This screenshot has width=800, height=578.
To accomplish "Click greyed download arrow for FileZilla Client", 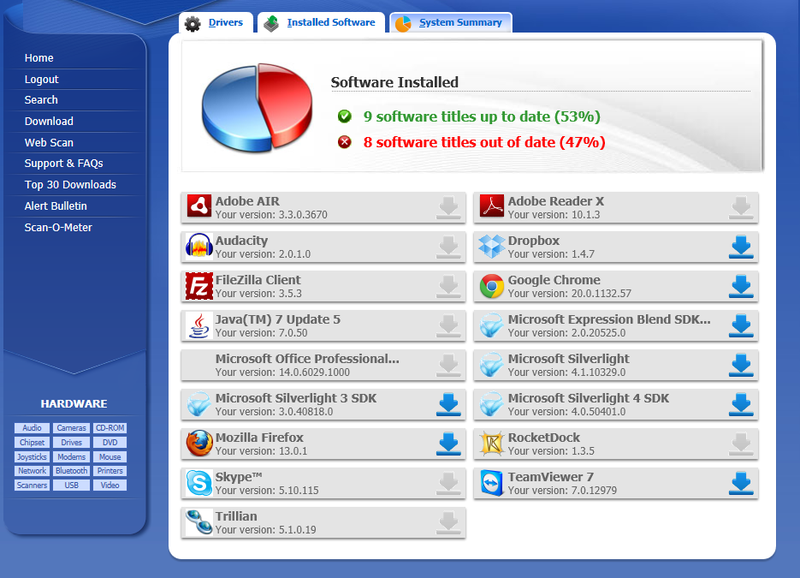I will click(448, 286).
